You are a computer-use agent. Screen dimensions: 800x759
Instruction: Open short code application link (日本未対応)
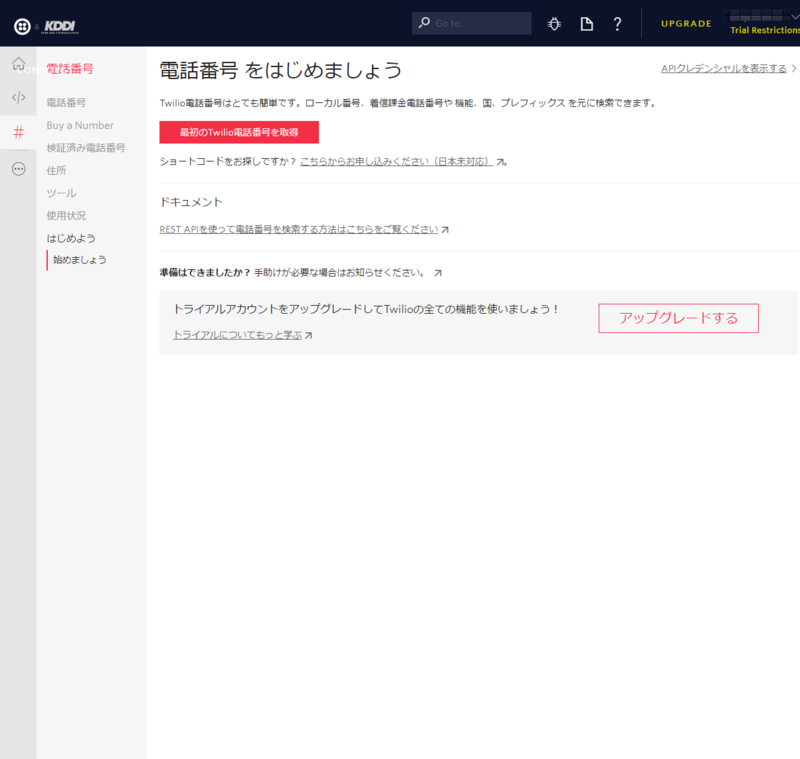tap(396, 162)
